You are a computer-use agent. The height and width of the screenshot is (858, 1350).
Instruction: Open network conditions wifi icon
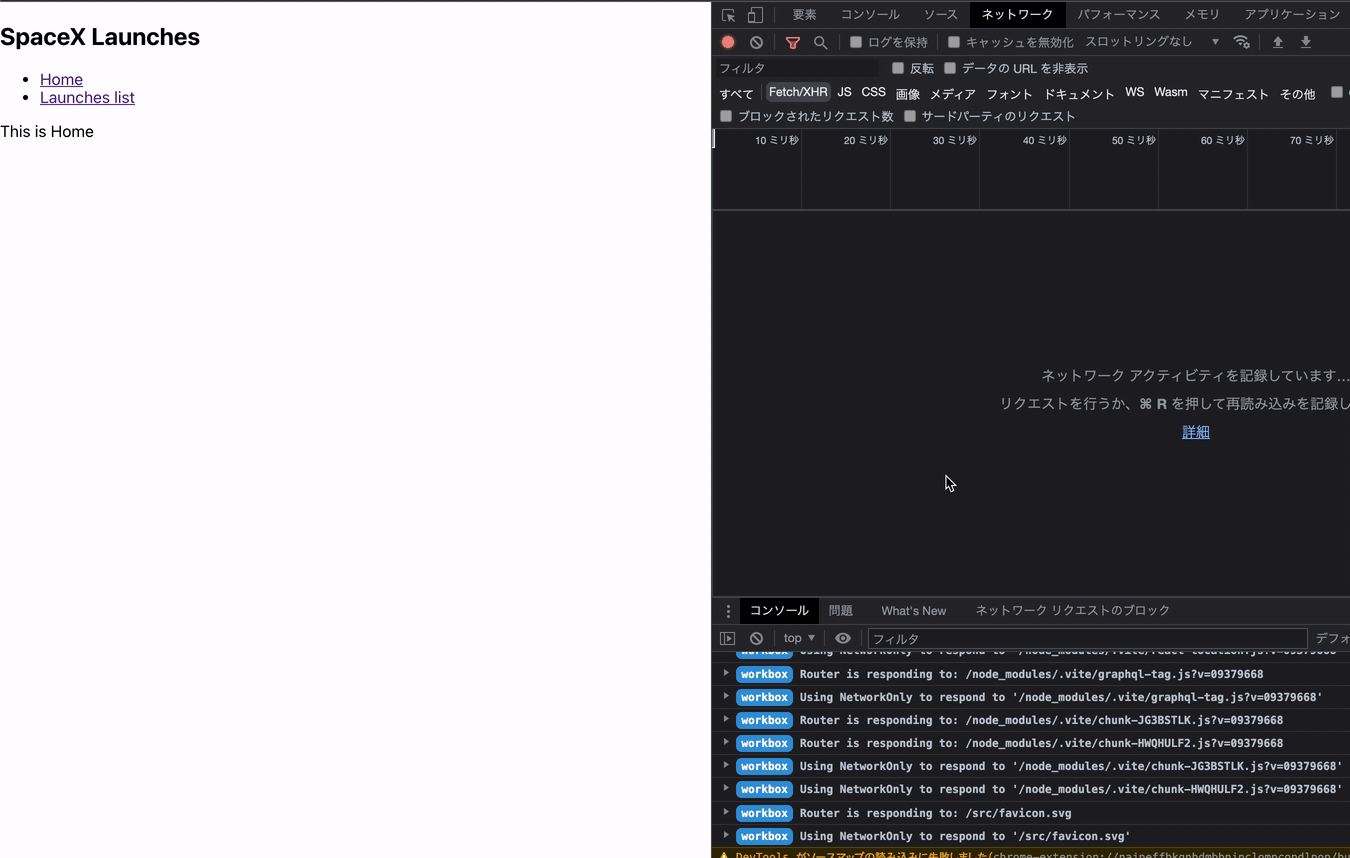(1241, 42)
